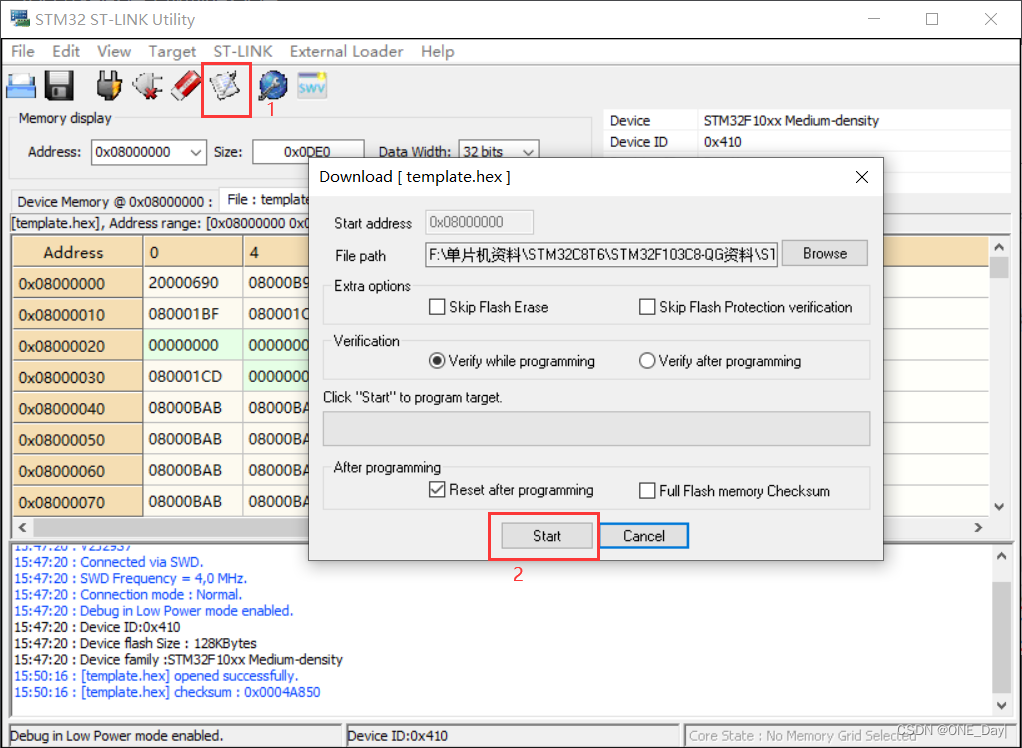Open the Data Width dropdown
This screenshot has height=748, width=1022.
click(529, 152)
